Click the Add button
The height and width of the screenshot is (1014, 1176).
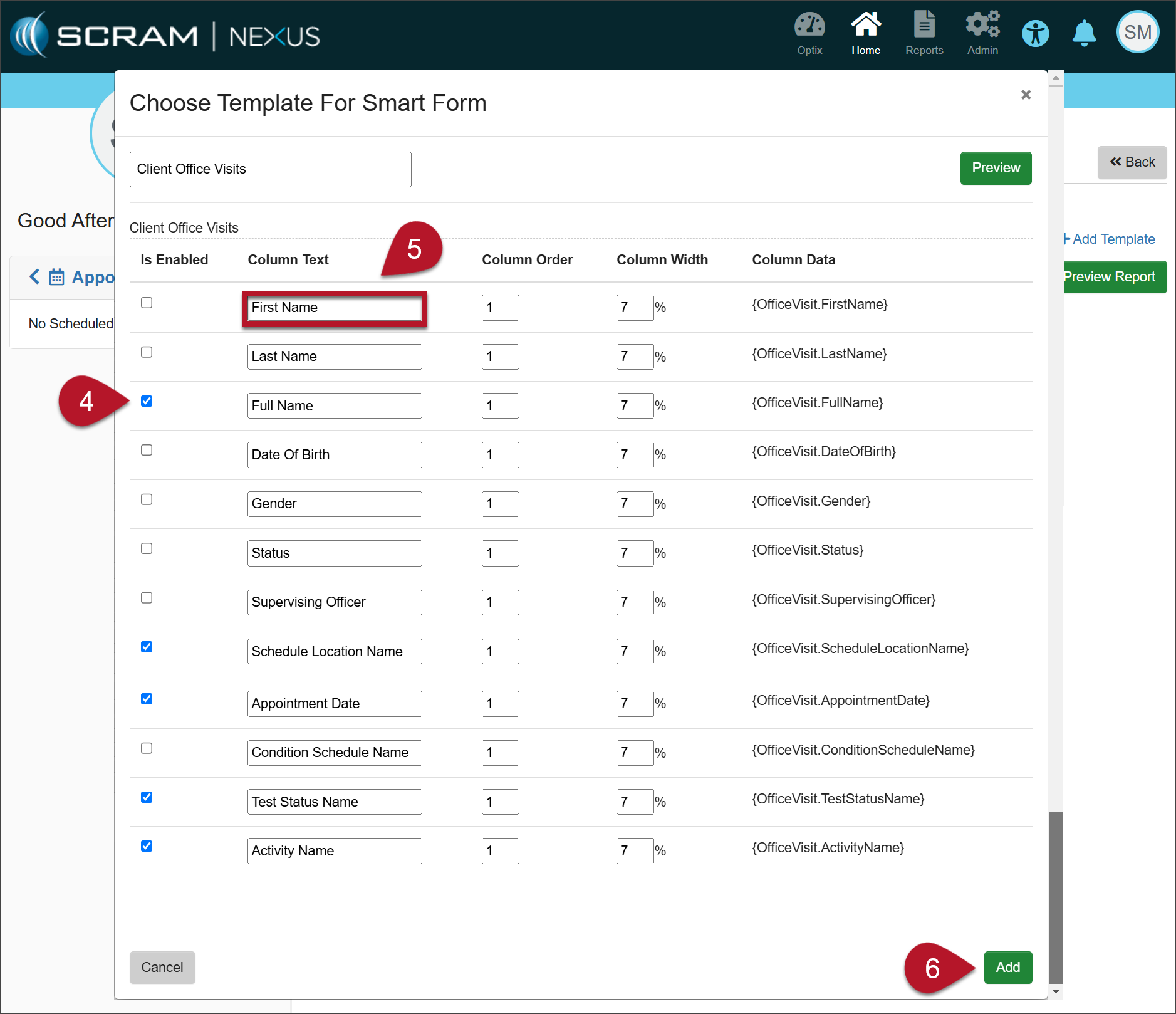[1007, 968]
